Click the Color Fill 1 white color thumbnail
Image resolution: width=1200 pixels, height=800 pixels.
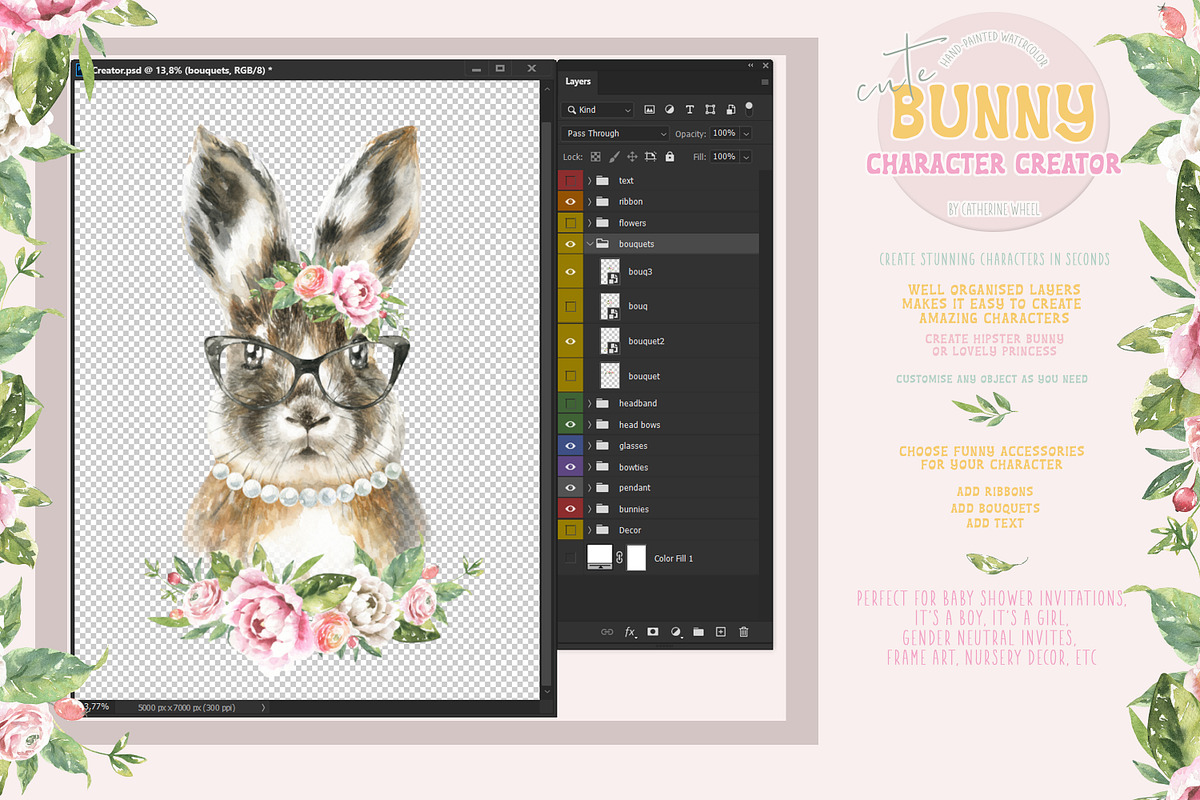click(599, 557)
